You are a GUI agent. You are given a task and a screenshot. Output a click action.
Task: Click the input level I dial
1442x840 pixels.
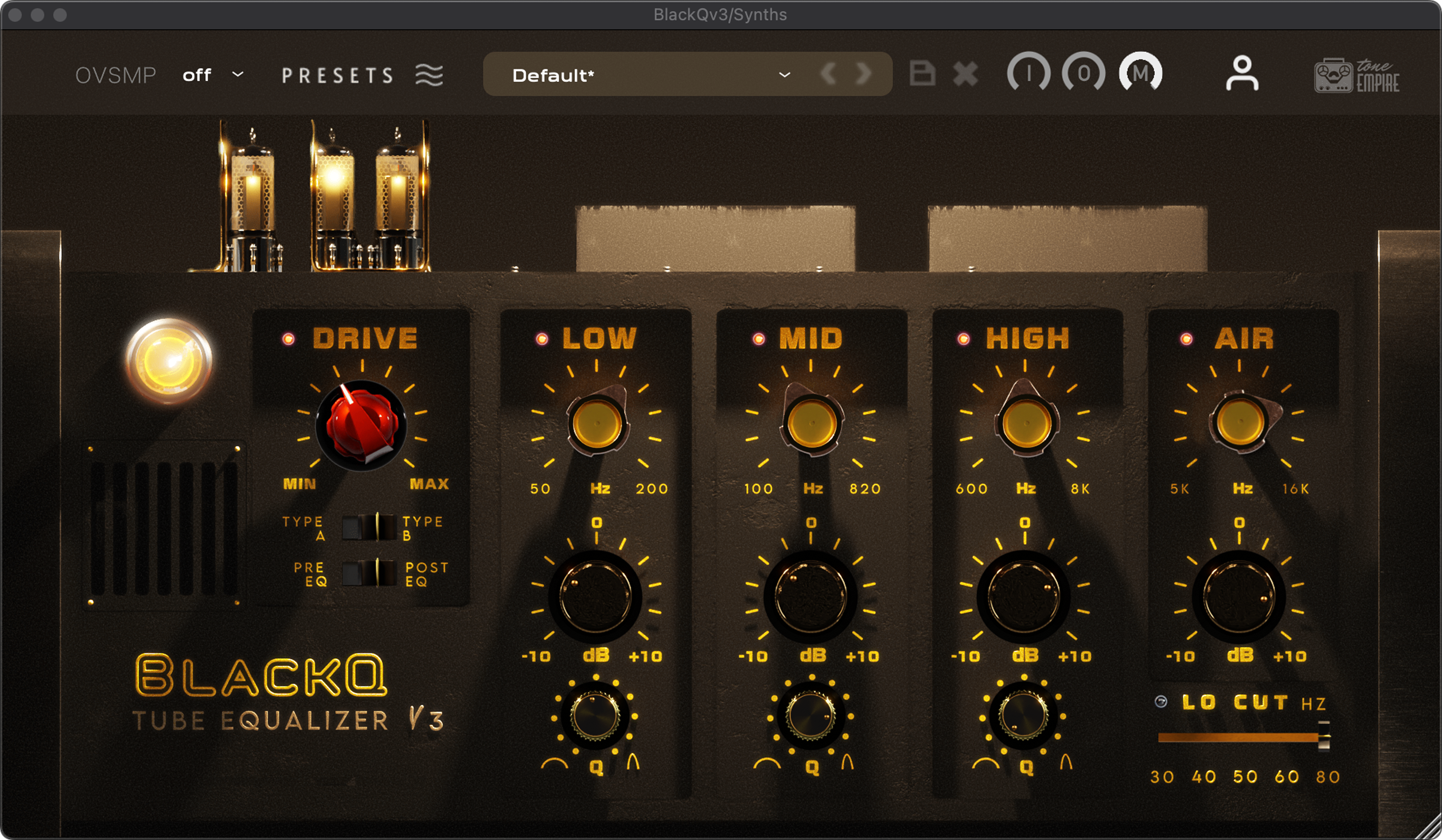point(1029,72)
